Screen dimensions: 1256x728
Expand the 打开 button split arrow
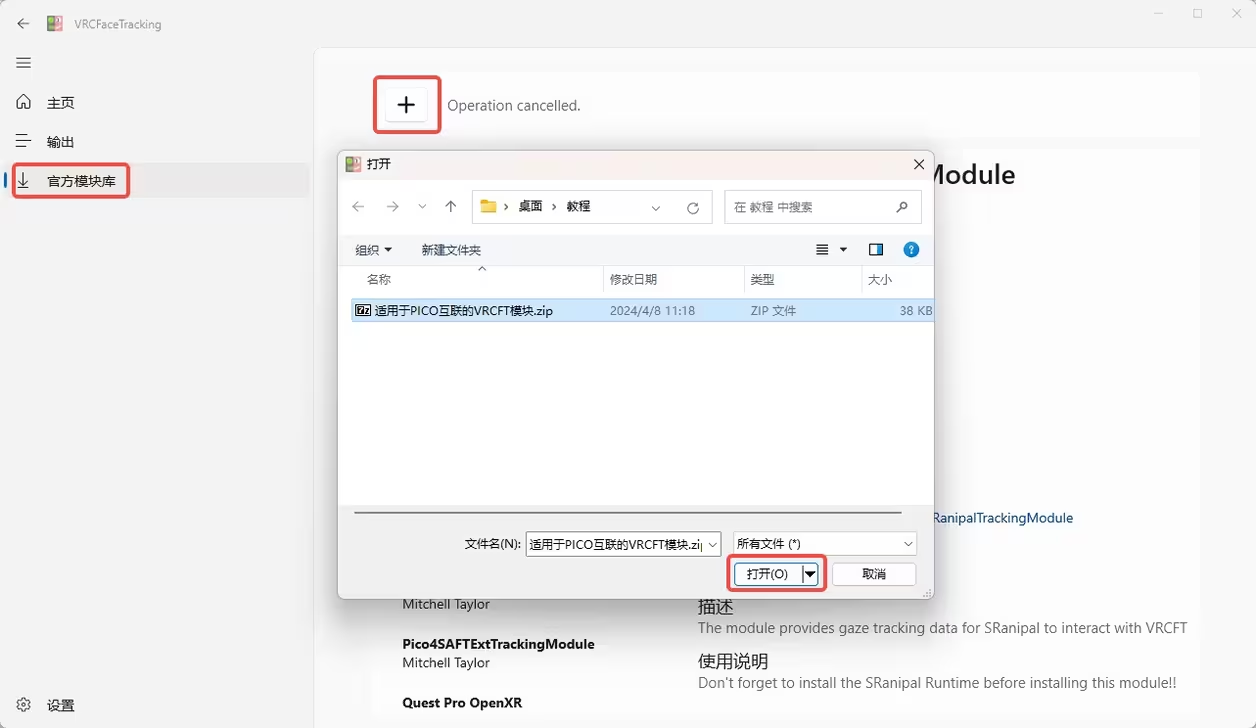[x=810, y=574]
